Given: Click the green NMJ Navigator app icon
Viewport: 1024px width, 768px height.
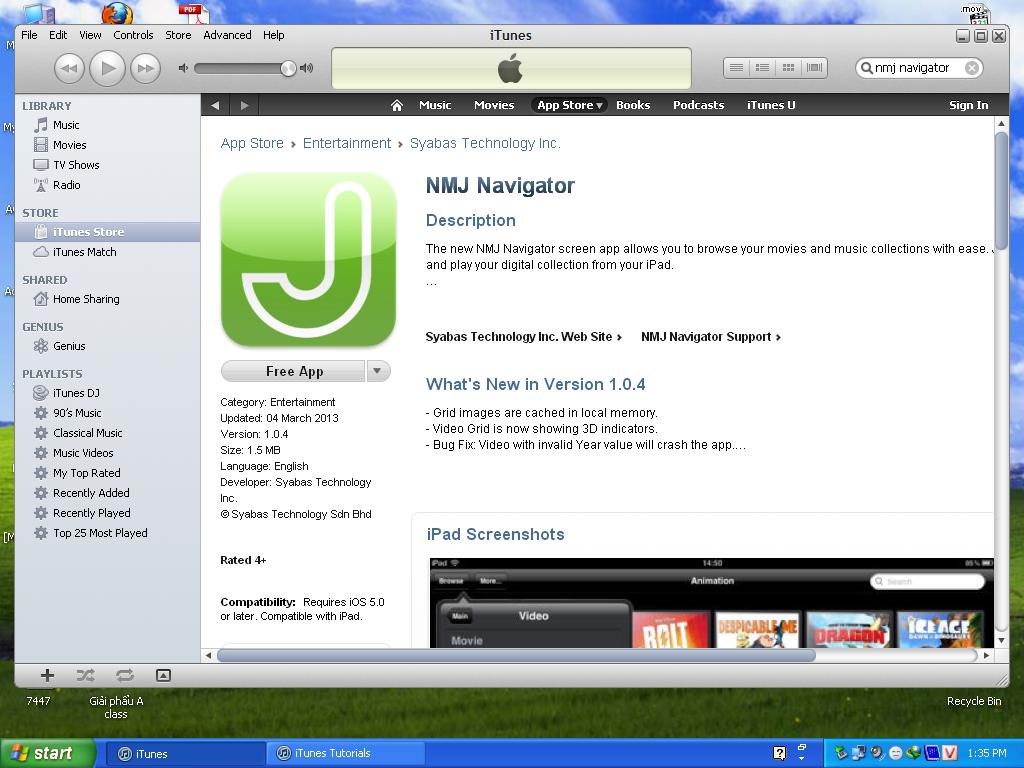Looking at the screenshot, I should [308, 260].
